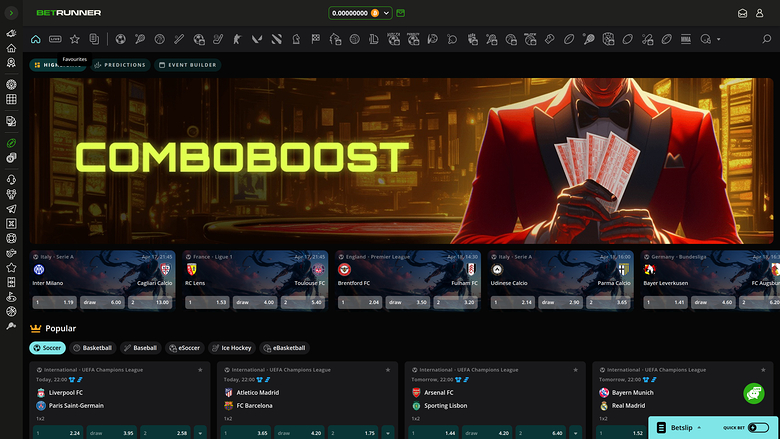Expand more markets for Liverpool vs PSG
The width and height of the screenshot is (780, 439).
200,433
